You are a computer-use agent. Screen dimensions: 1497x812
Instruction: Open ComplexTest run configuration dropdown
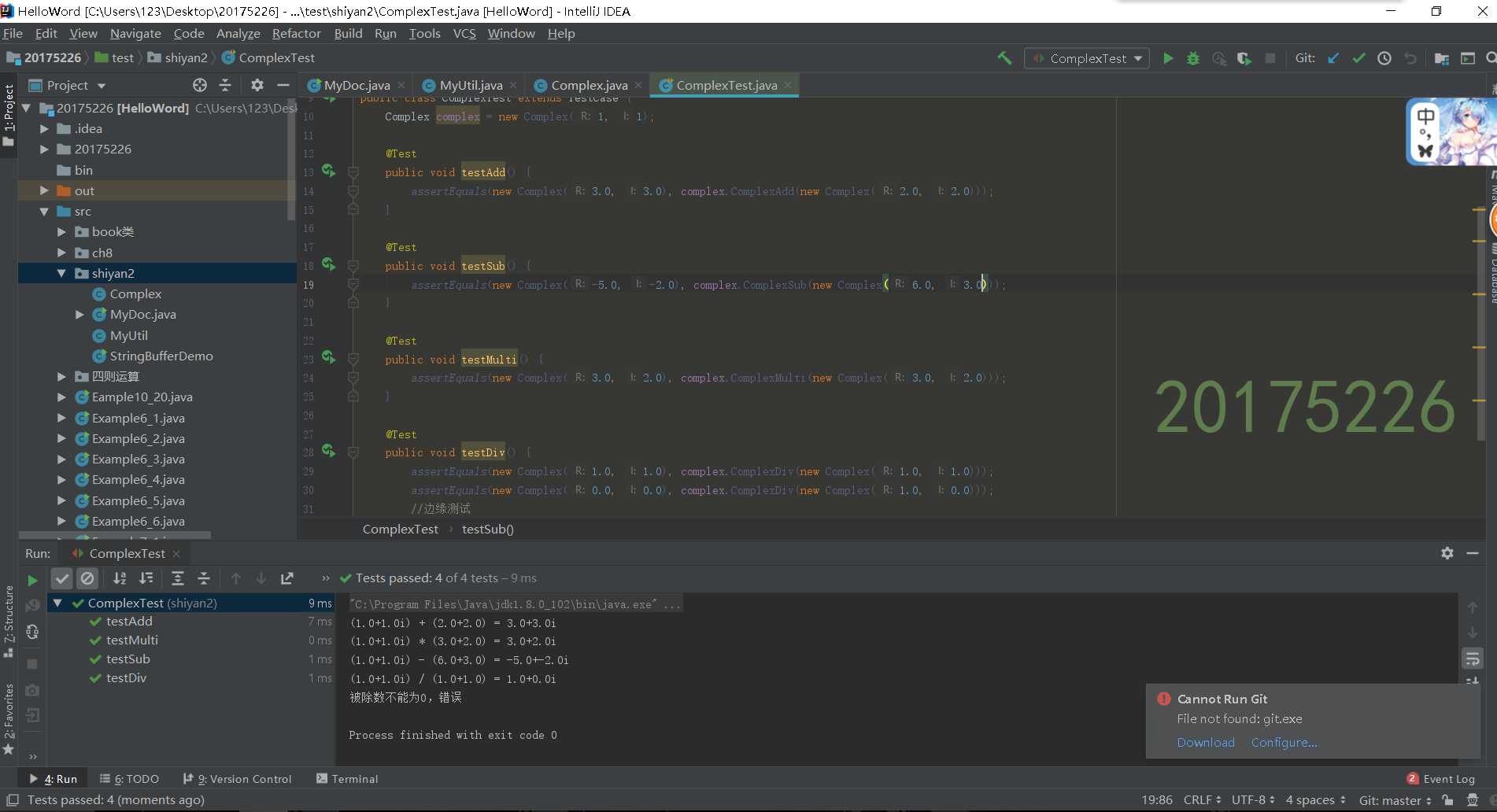(1087, 58)
